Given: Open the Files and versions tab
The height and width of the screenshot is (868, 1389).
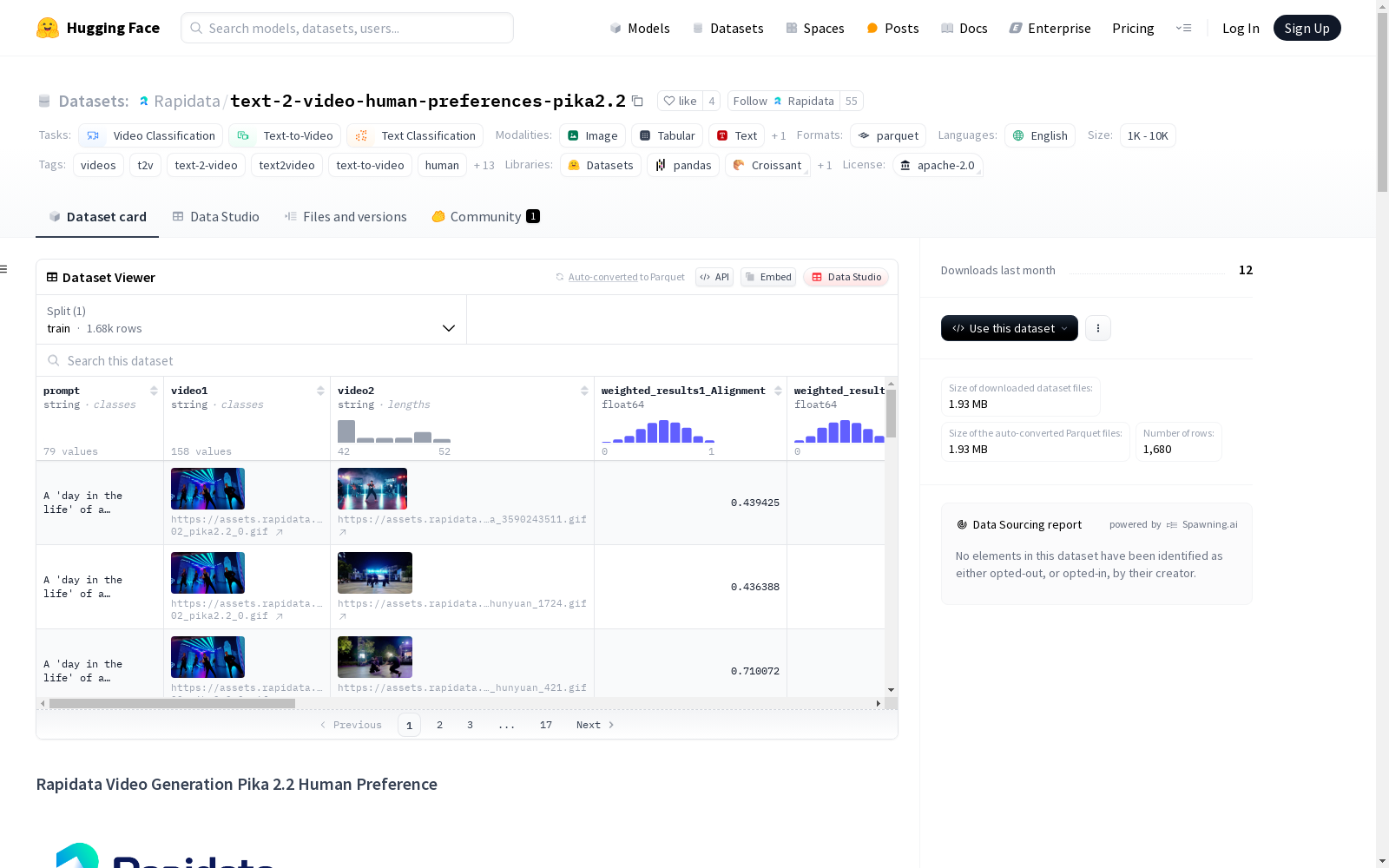Looking at the screenshot, I should [346, 217].
